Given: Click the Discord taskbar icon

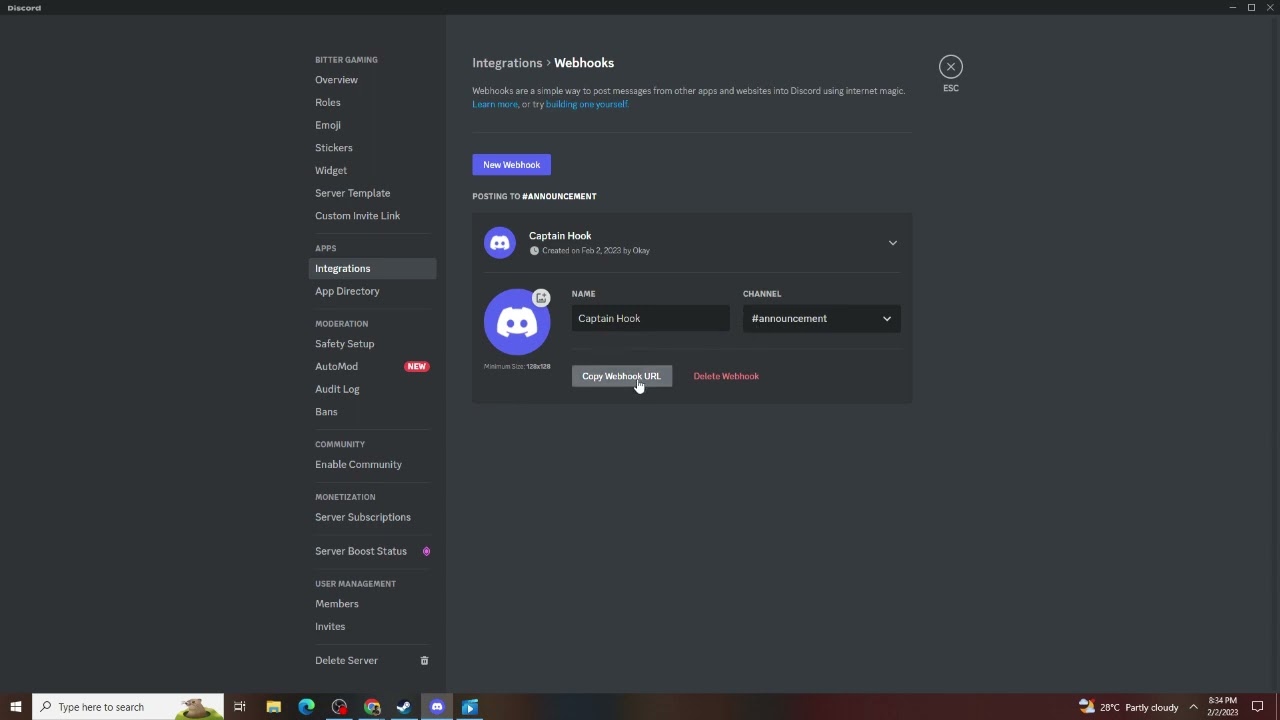Looking at the screenshot, I should click(x=437, y=707).
